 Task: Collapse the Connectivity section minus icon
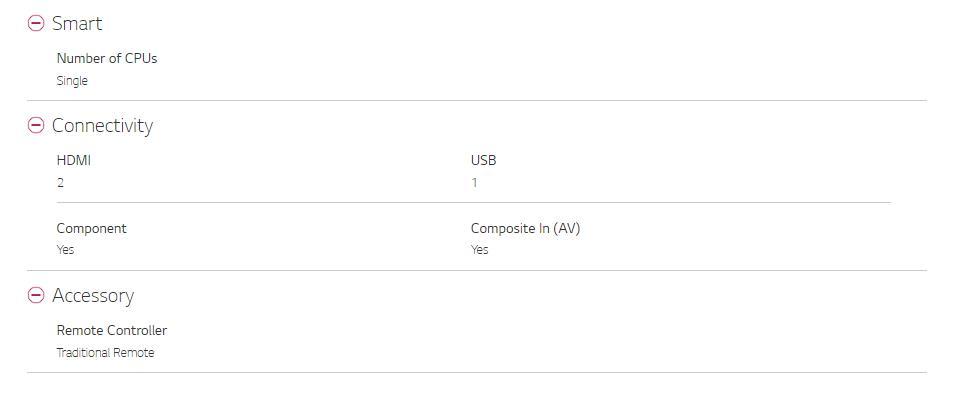(36, 125)
